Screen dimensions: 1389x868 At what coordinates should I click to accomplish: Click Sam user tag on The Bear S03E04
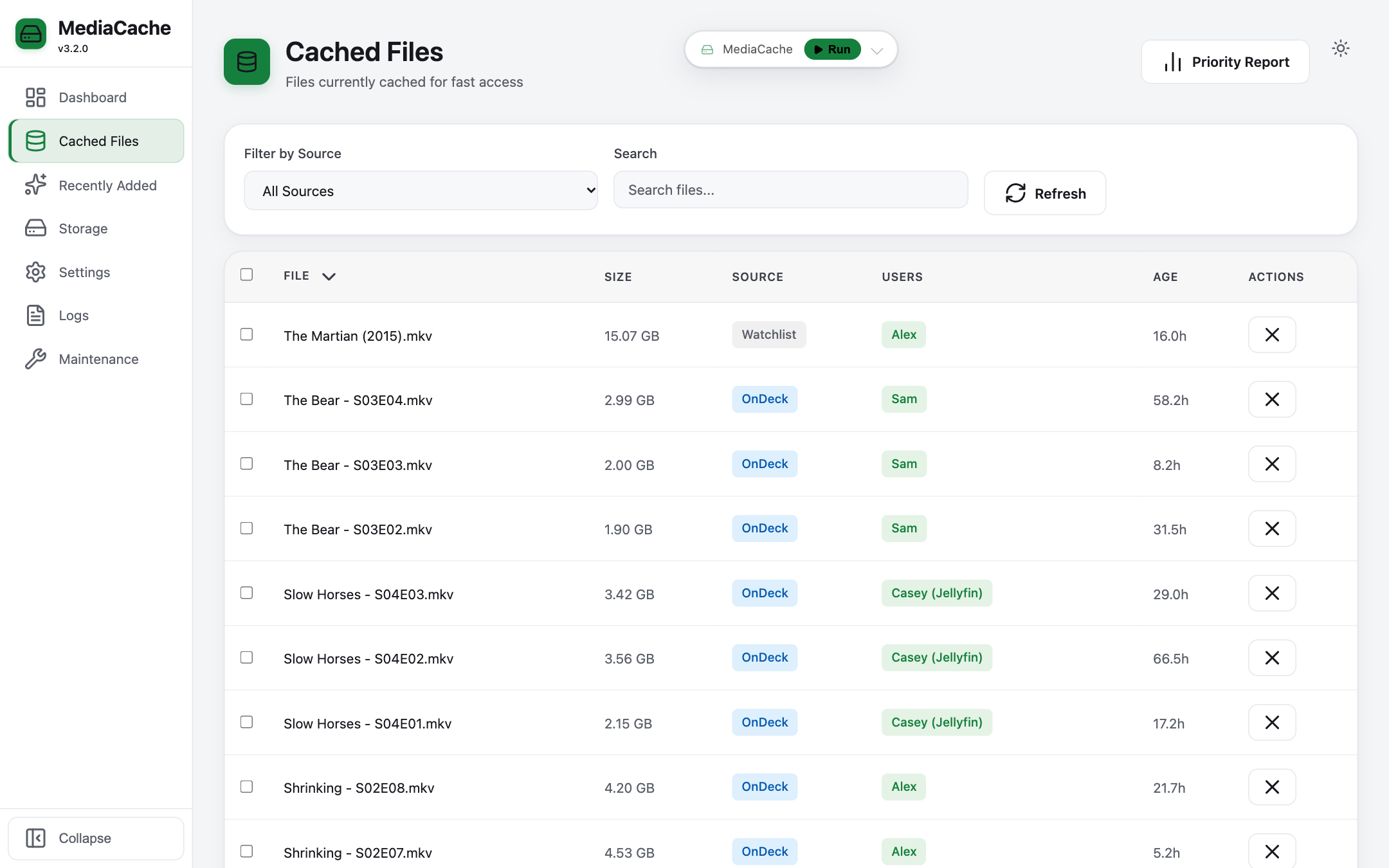click(903, 399)
